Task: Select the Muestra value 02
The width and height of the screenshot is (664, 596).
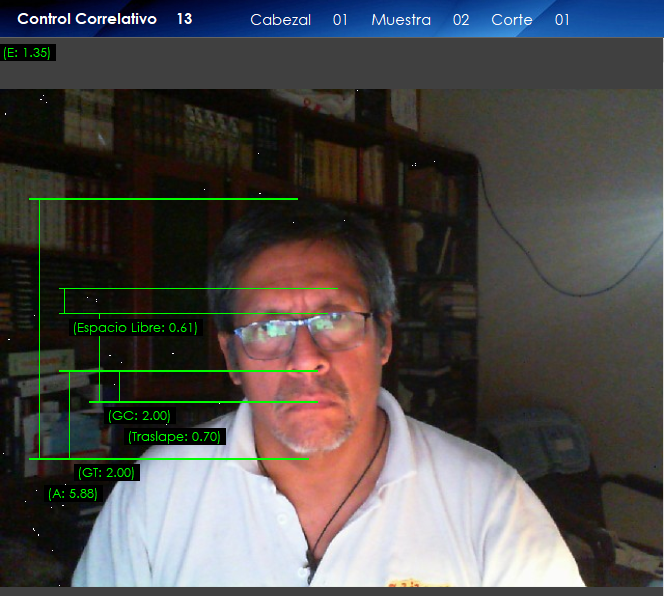Action: pyautogui.click(x=460, y=20)
